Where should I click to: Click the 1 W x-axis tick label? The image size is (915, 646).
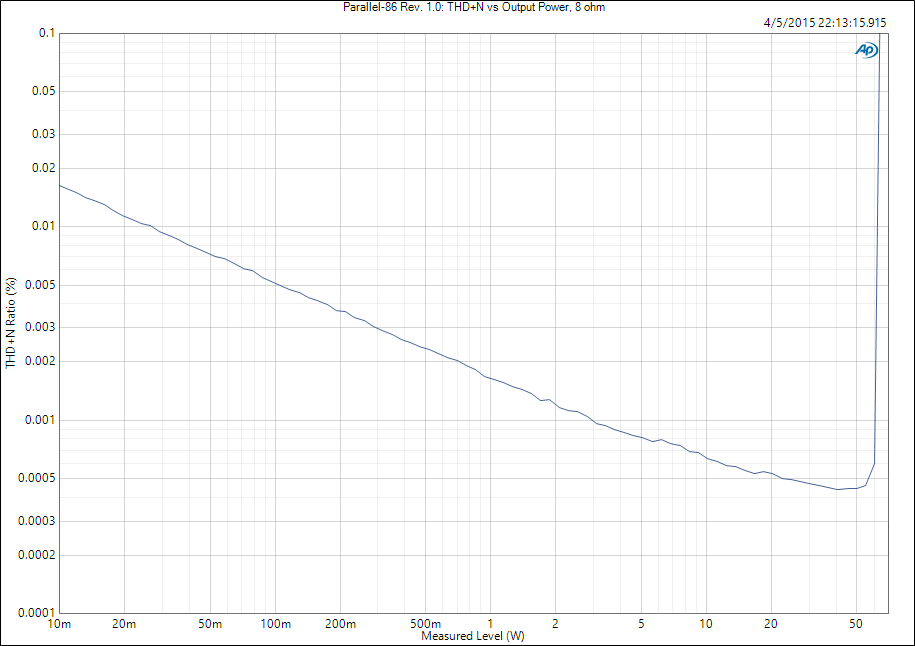coord(490,624)
